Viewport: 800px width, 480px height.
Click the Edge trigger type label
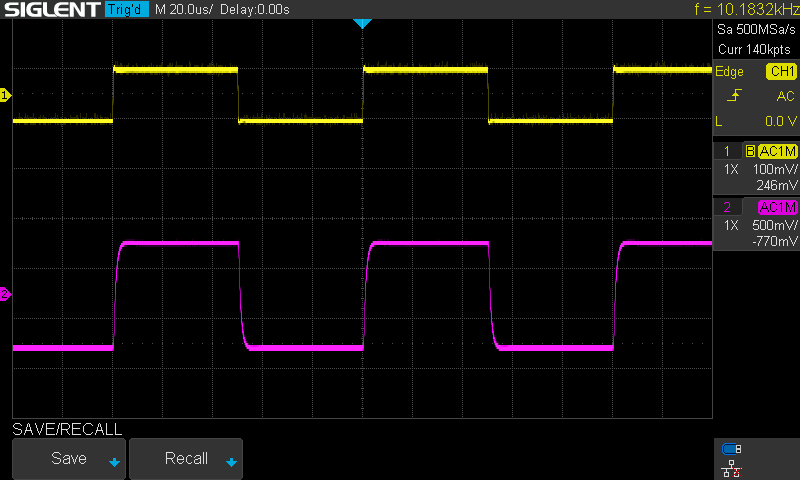click(729, 72)
